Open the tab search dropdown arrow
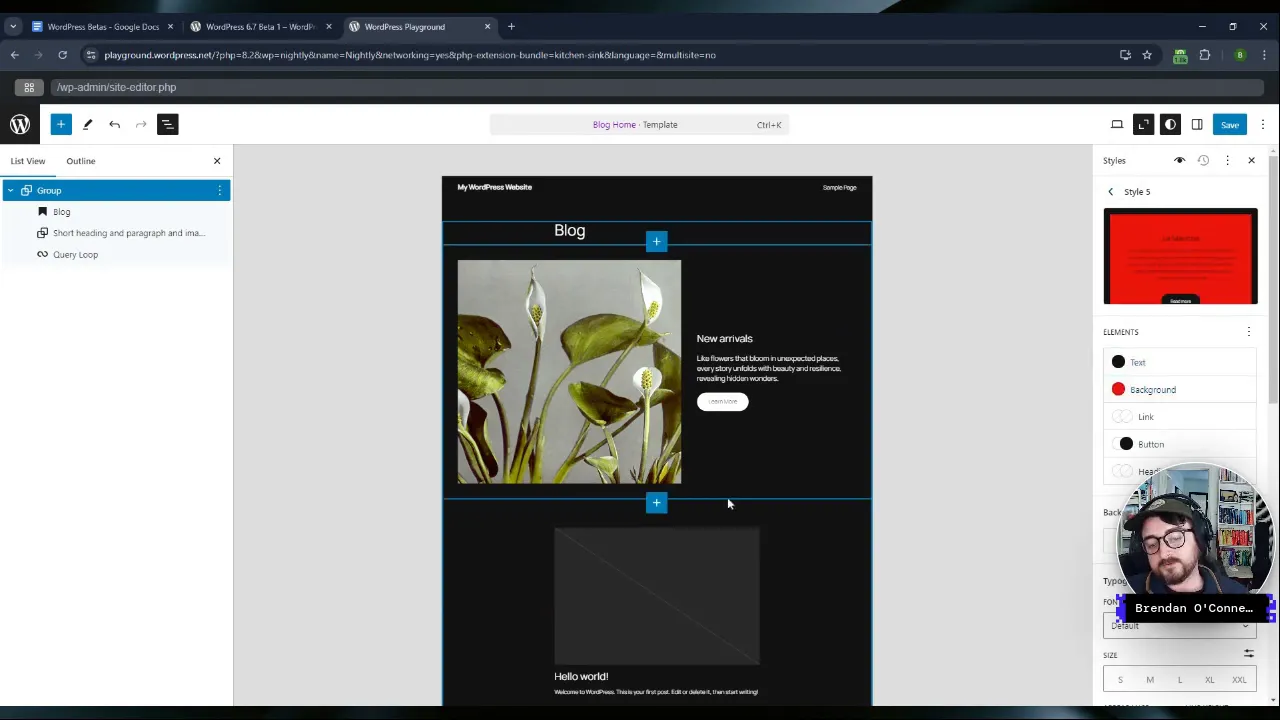The width and height of the screenshot is (1280, 720). pos(13,26)
